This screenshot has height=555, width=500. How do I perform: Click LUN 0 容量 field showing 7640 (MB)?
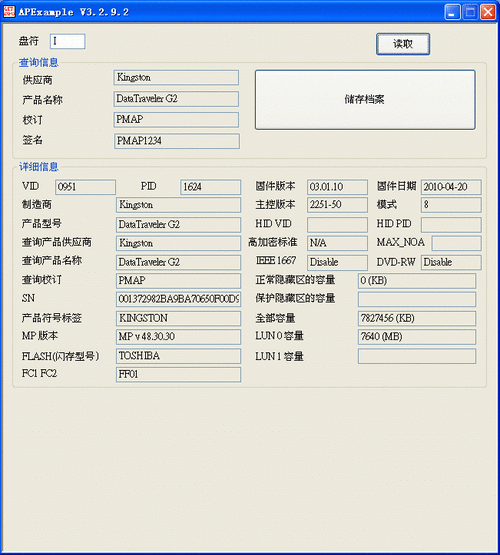(417, 337)
